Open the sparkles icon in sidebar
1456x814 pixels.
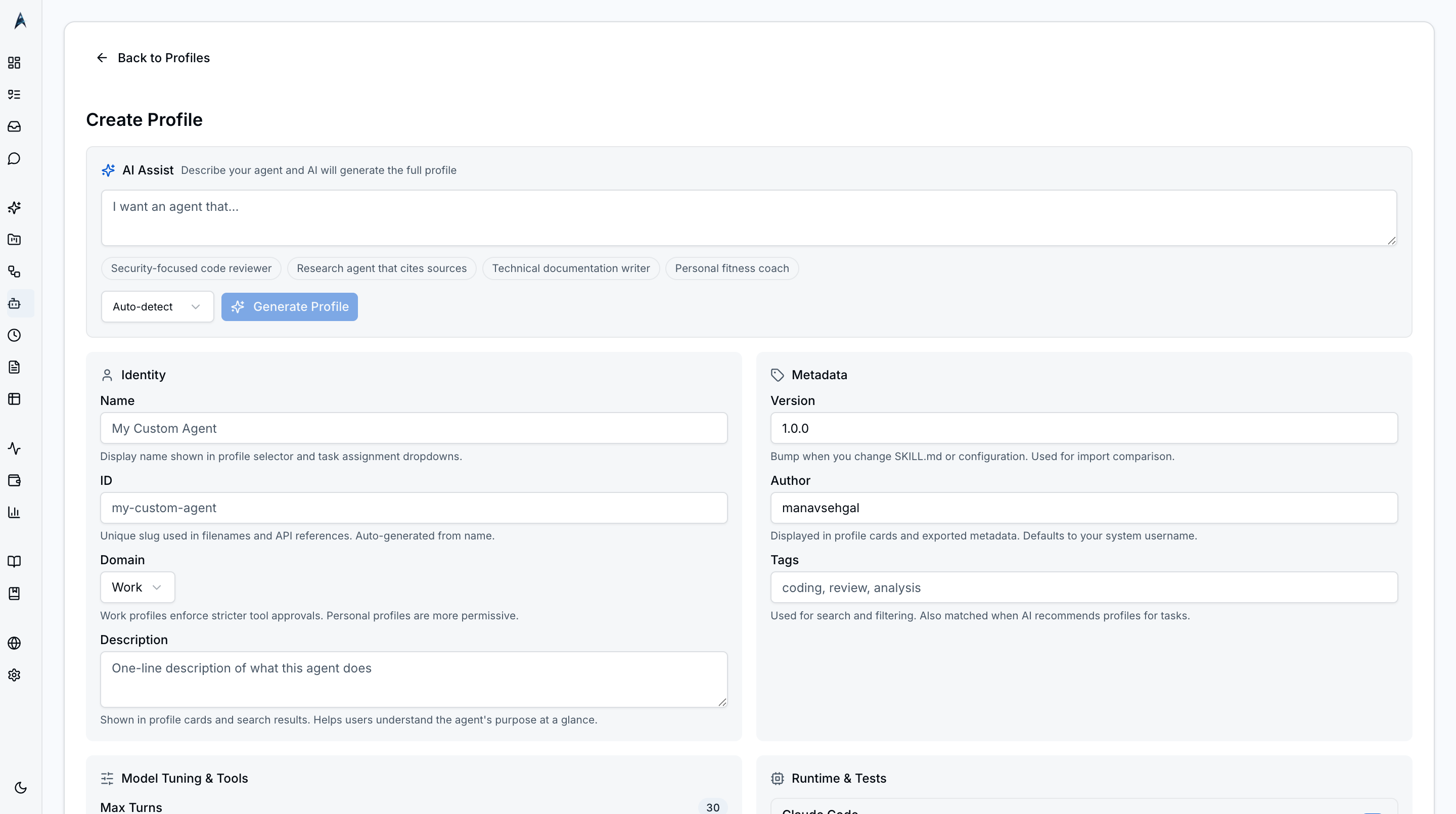point(14,207)
